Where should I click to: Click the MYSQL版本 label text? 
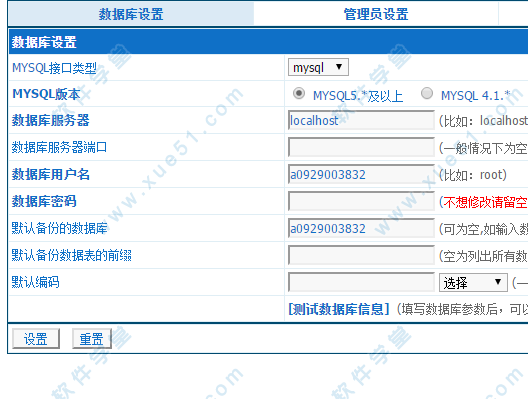[46, 94]
